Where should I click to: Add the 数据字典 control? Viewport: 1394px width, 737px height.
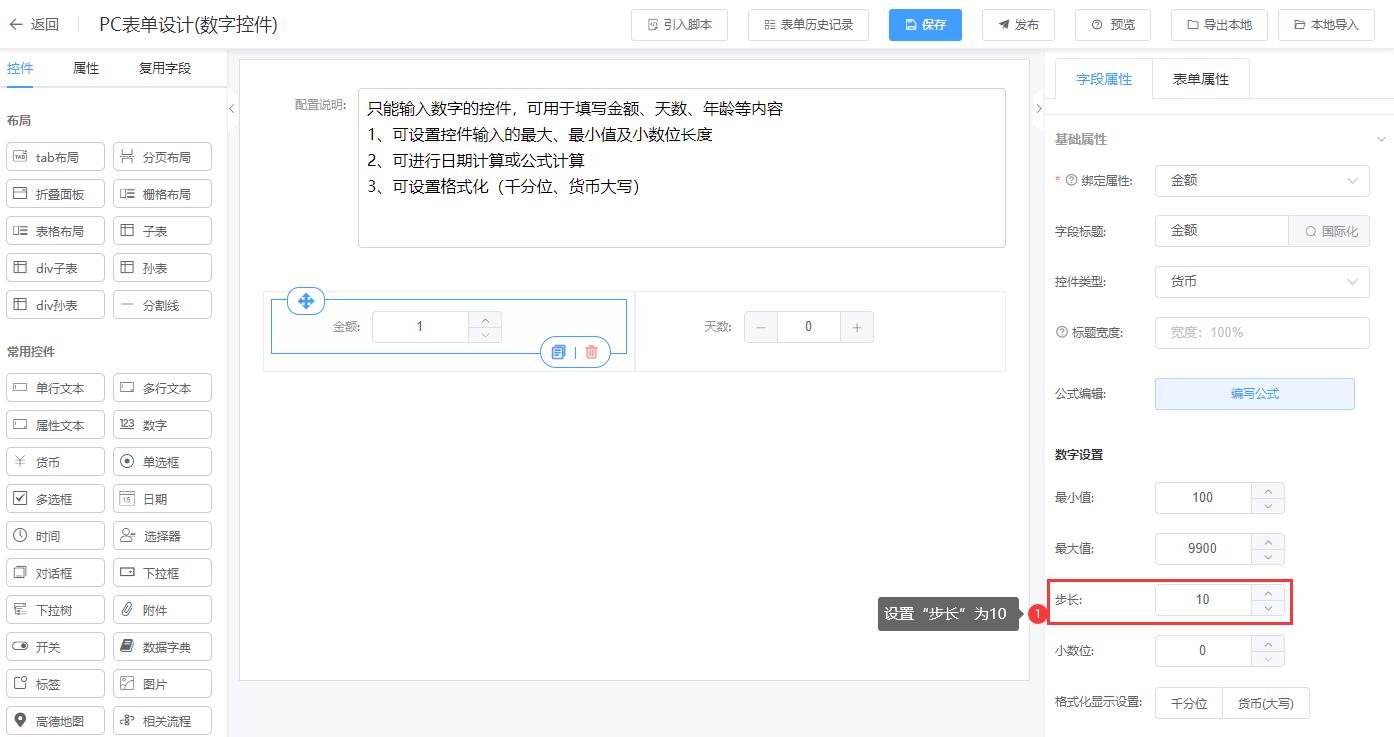tap(162, 647)
